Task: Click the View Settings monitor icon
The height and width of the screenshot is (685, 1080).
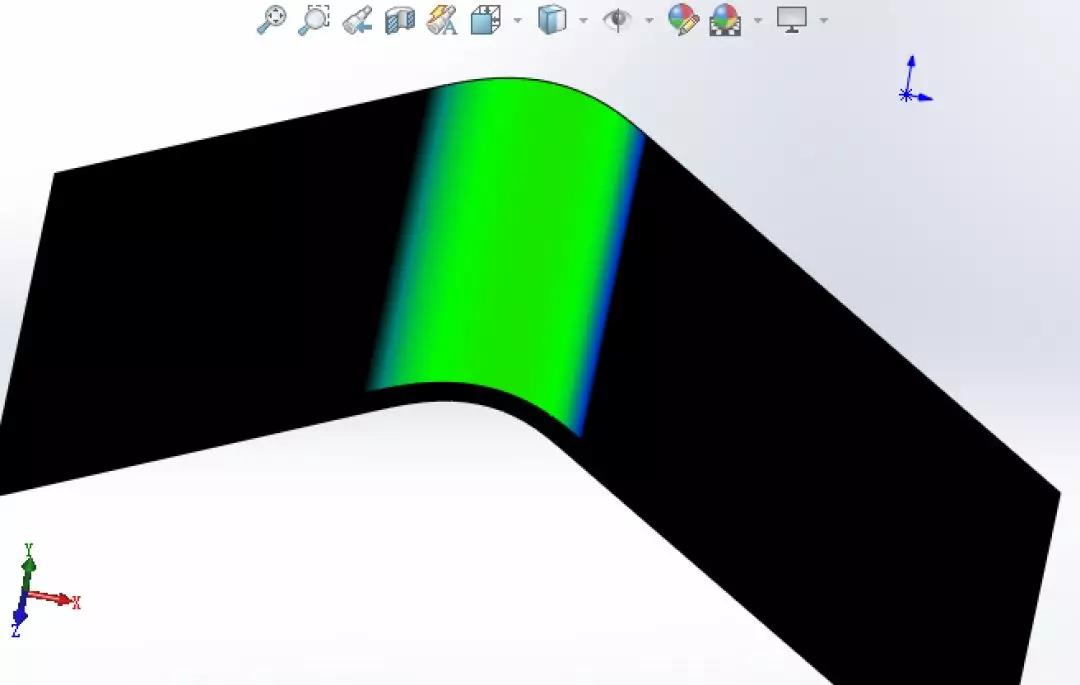Action: click(792, 20)
